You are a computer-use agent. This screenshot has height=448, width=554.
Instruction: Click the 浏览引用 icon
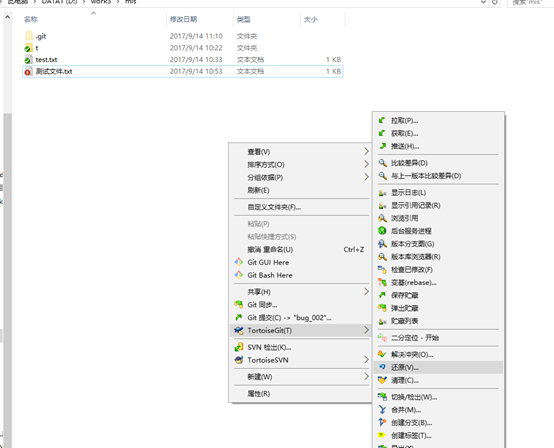tap(382, 218)
